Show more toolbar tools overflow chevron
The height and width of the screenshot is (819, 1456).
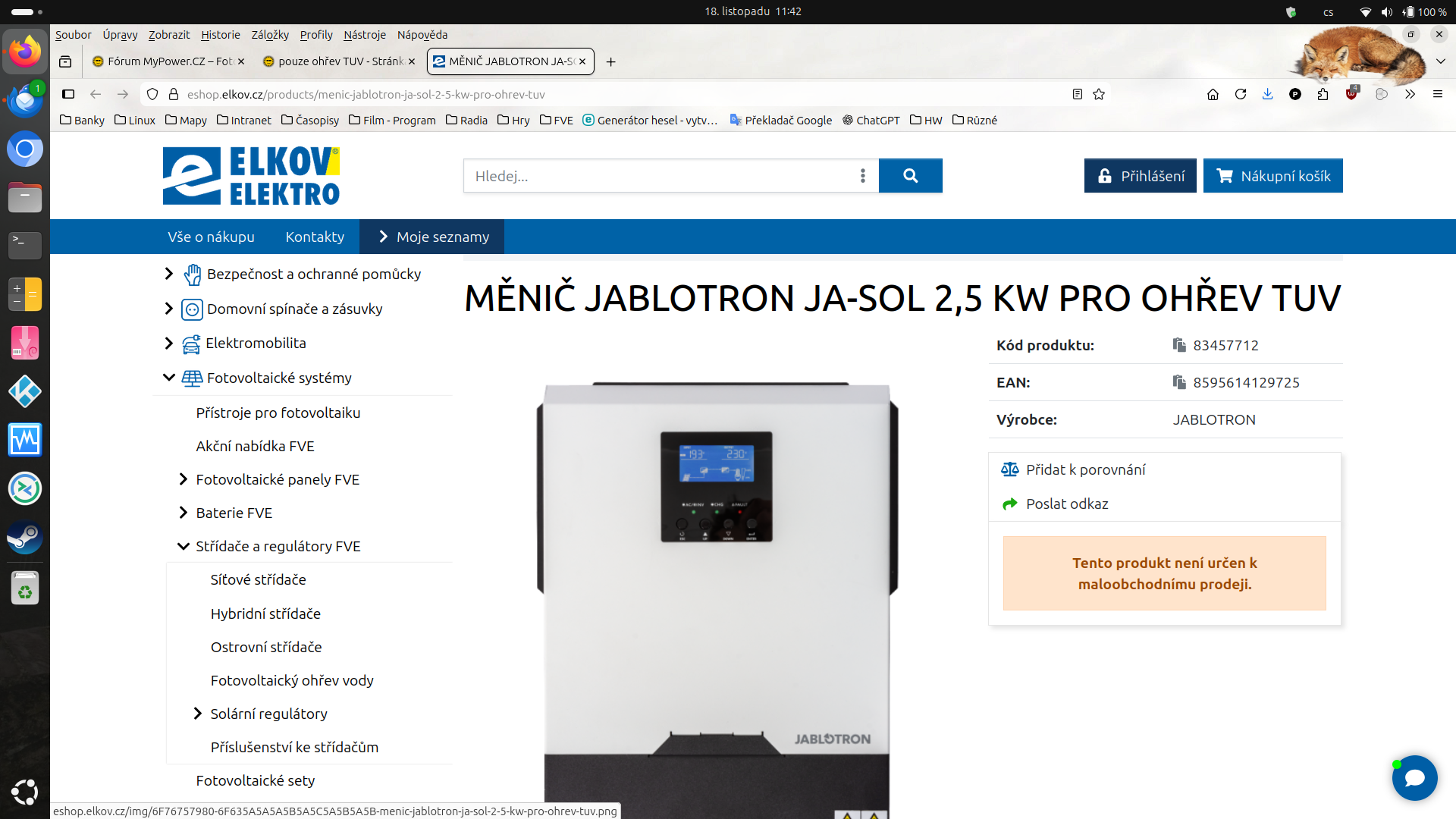pyautogui.click(x=1410, y=94)
